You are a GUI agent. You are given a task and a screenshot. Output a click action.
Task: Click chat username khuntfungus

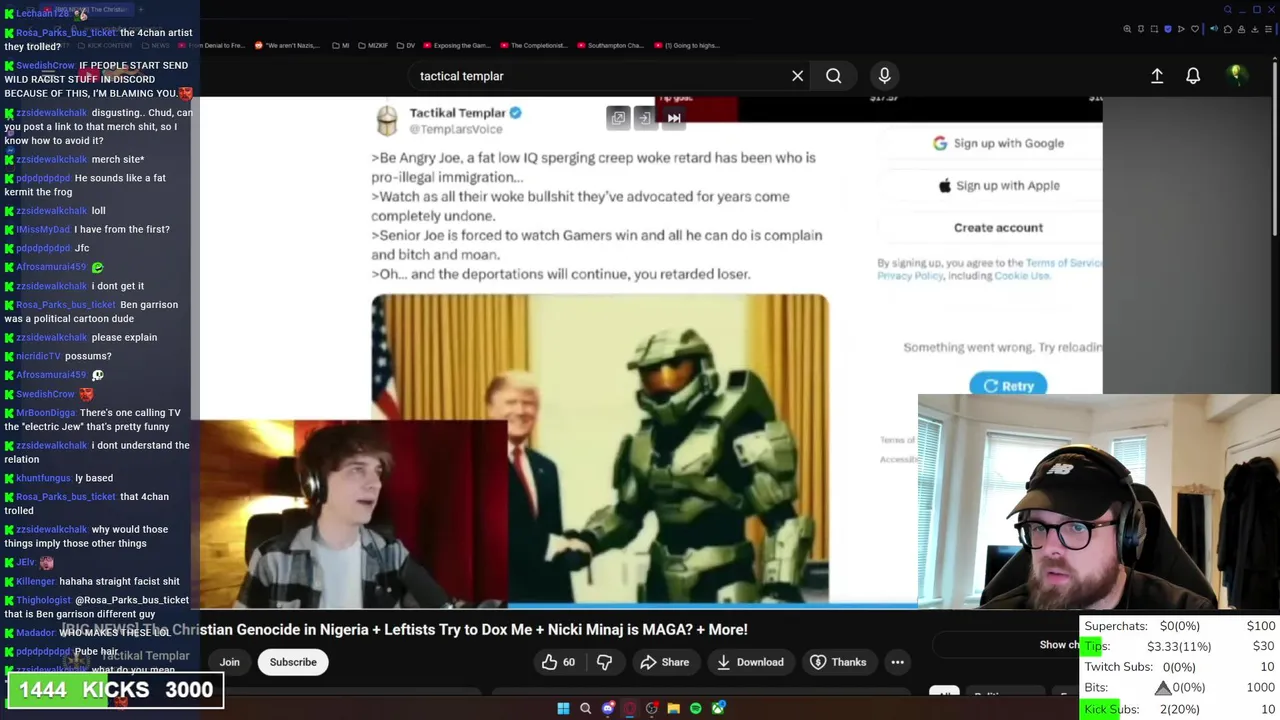[43, 478]
